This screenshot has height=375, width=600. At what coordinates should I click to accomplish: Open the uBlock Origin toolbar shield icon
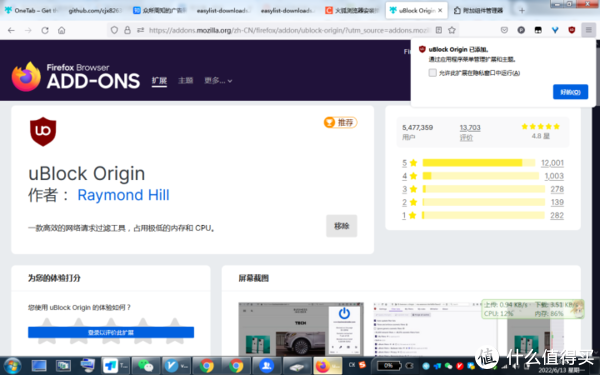tap(572, 30)
